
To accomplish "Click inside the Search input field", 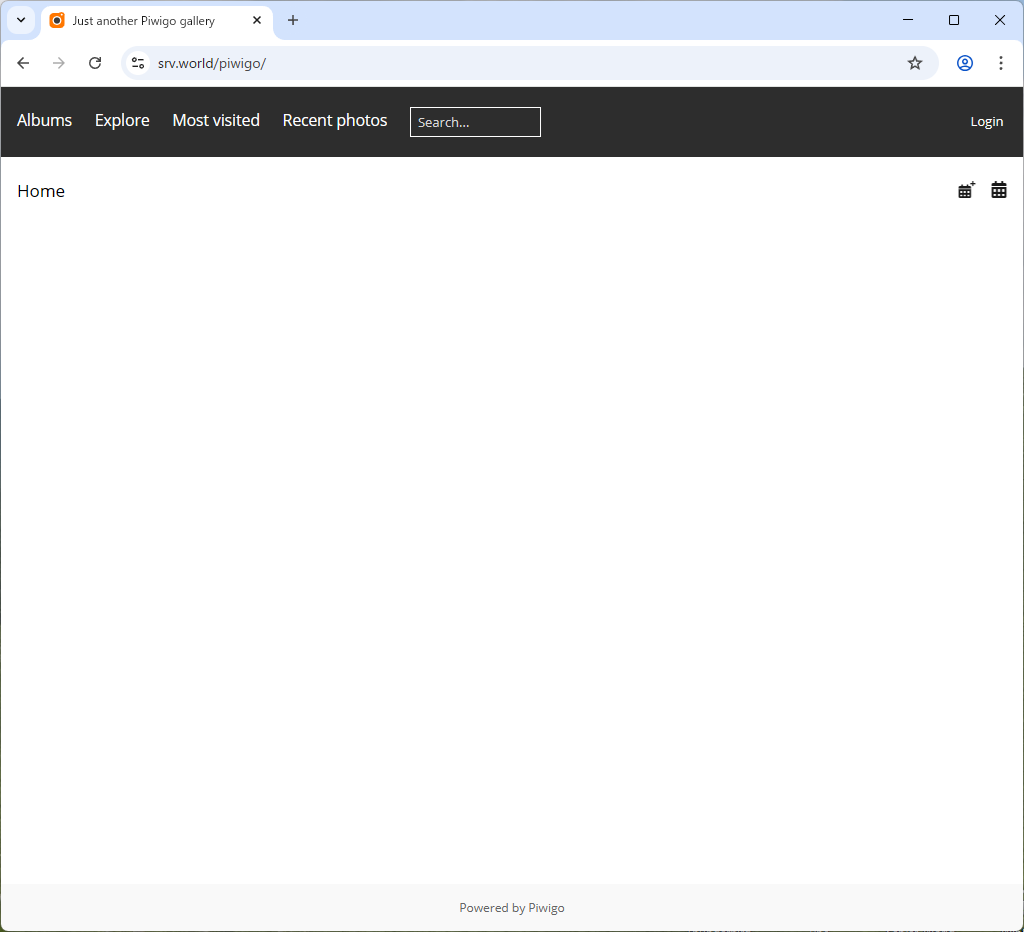I will [474, 122].
